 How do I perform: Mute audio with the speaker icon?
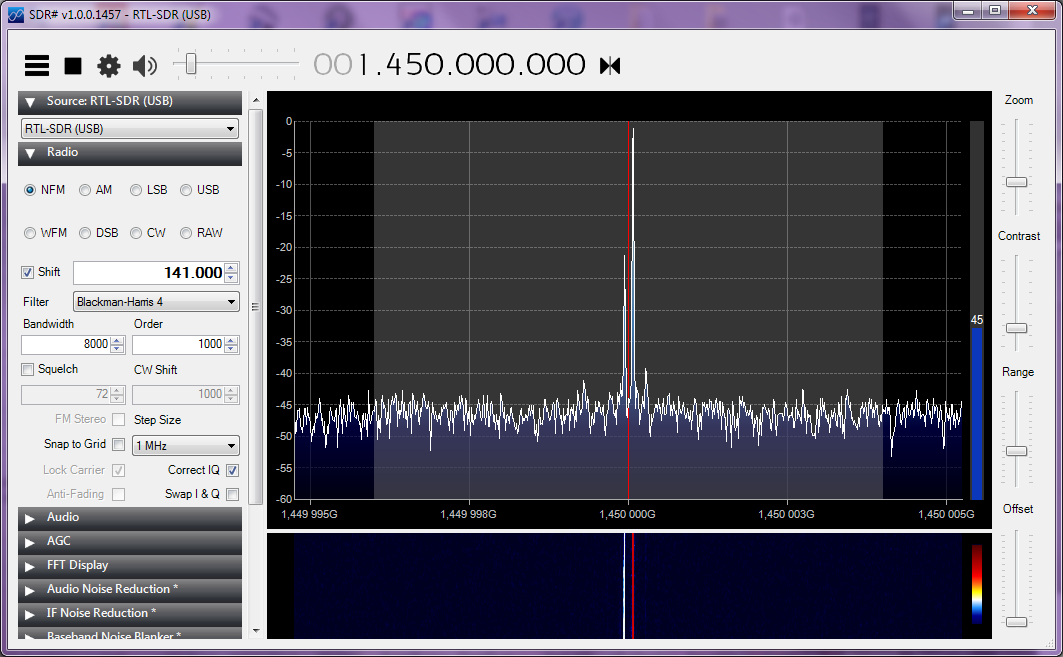pos(144,66)
